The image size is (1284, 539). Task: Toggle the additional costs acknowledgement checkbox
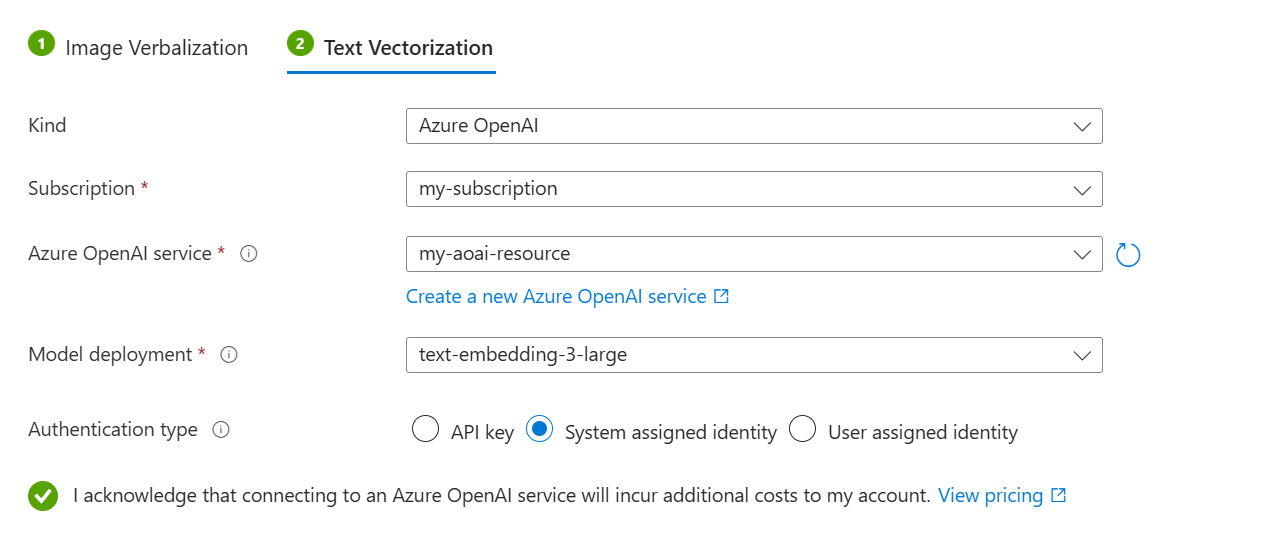click(x=43, y=496)
